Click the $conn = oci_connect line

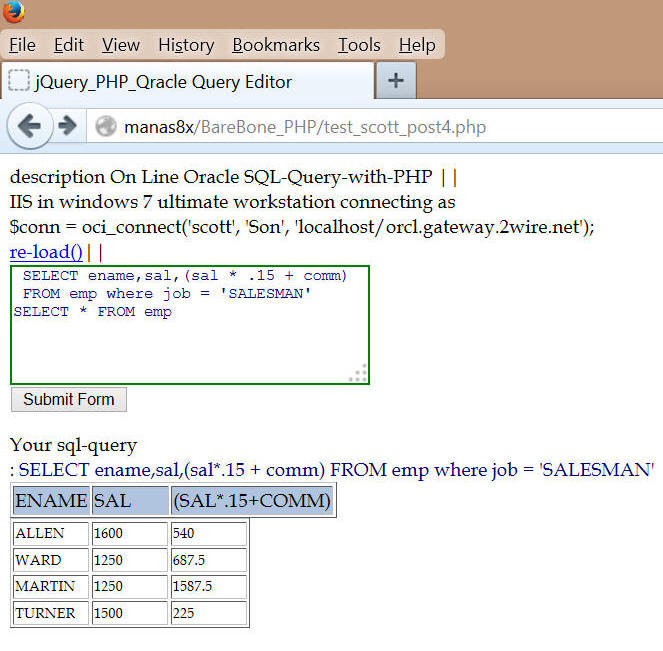302,227
